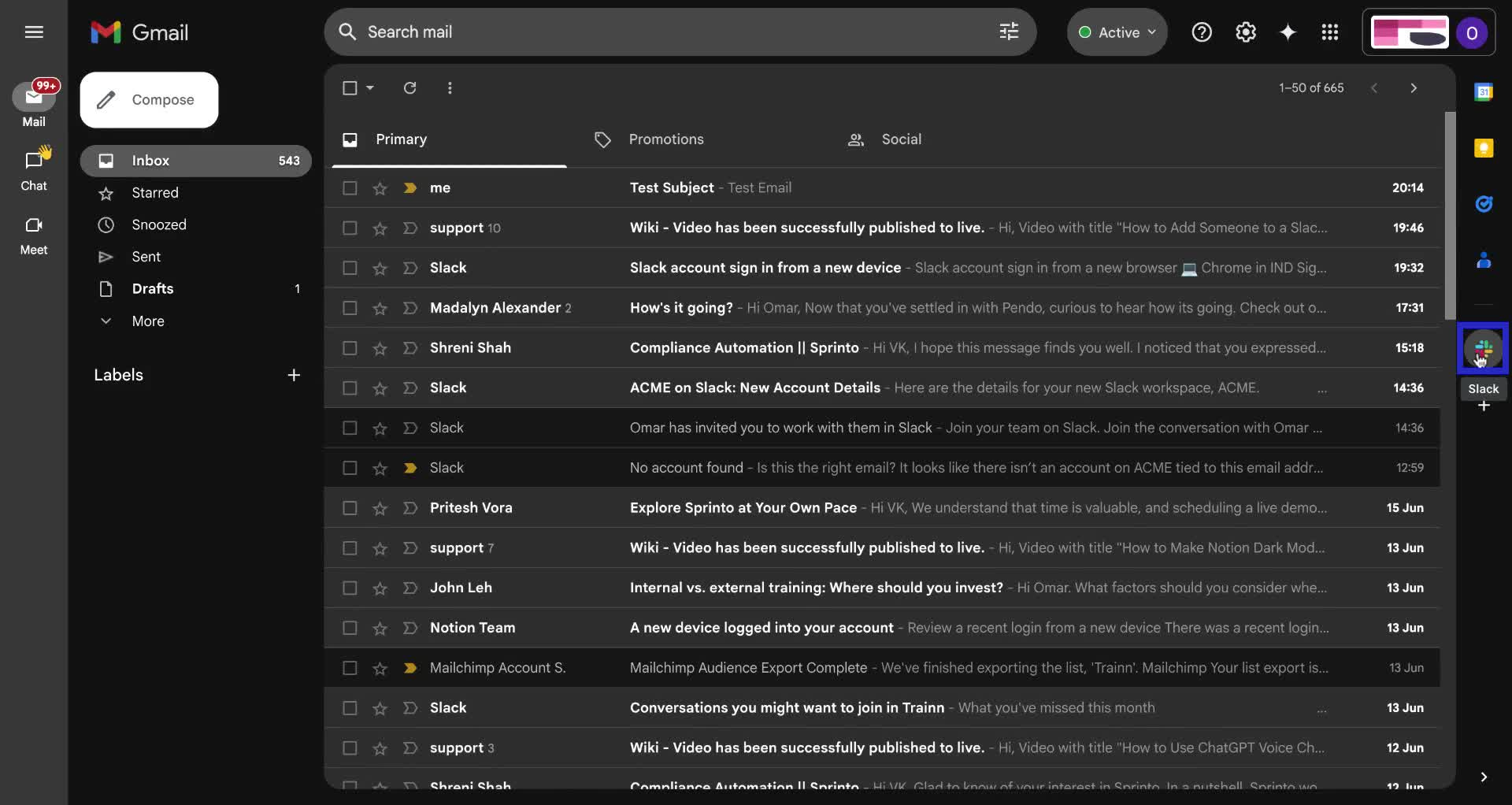Open the select-all dropdown arrow

click(x=368, y=87)
